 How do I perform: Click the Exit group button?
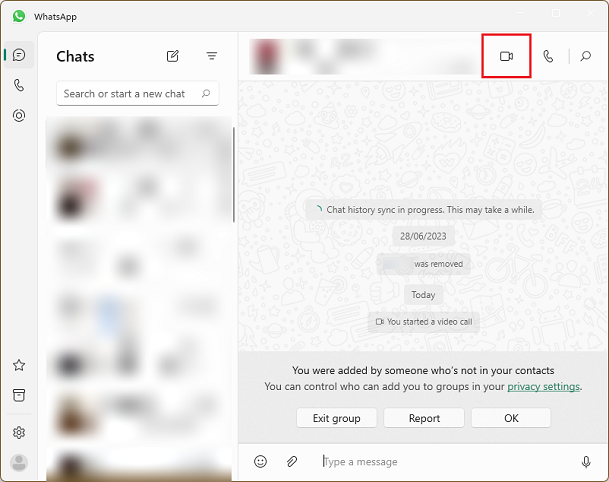tap(336, 418)
